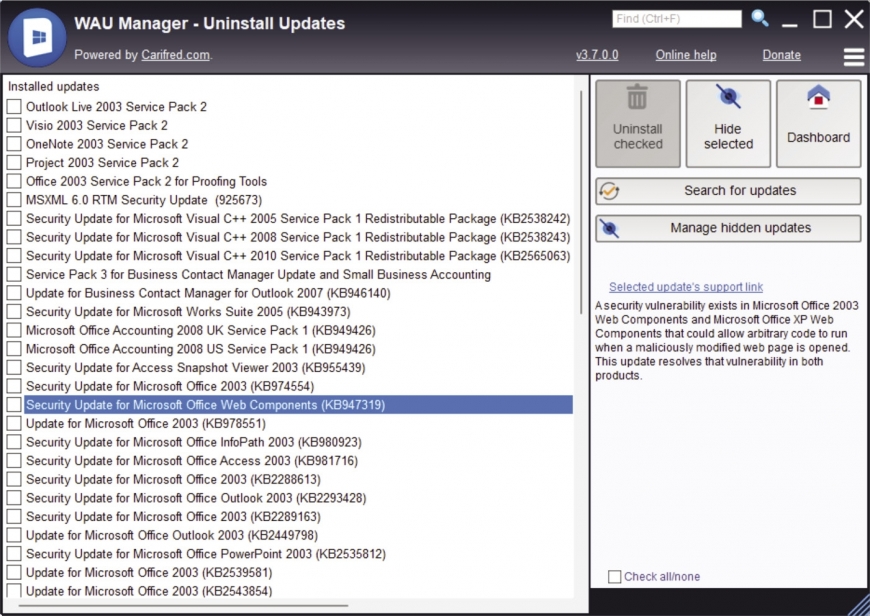The image size is (870, 616).
Task: Select Update for Microsoft Office 2003 KB2539581
Action: point(149,573)
